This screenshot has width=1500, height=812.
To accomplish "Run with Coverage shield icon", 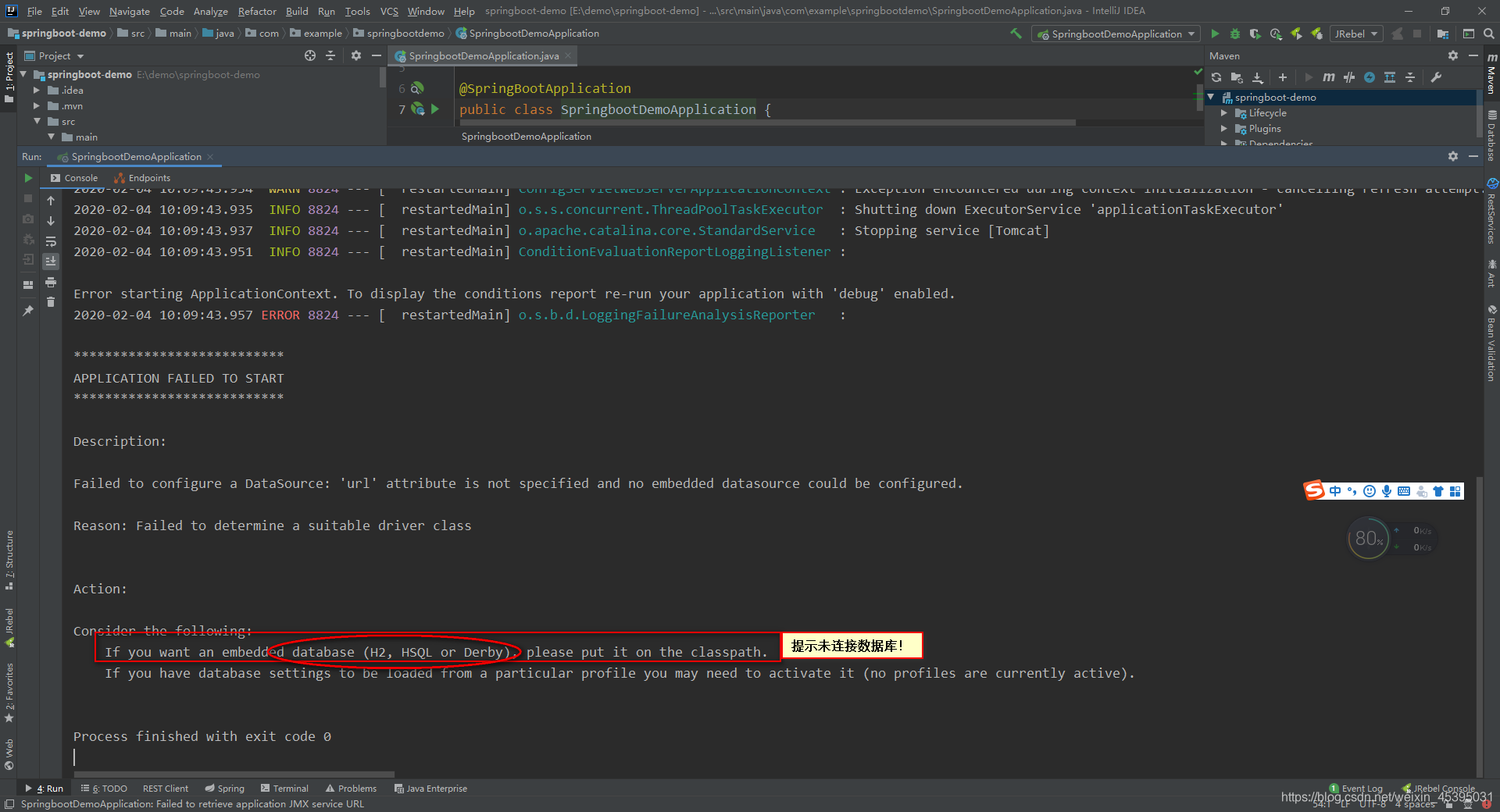I will (1255, 34).
